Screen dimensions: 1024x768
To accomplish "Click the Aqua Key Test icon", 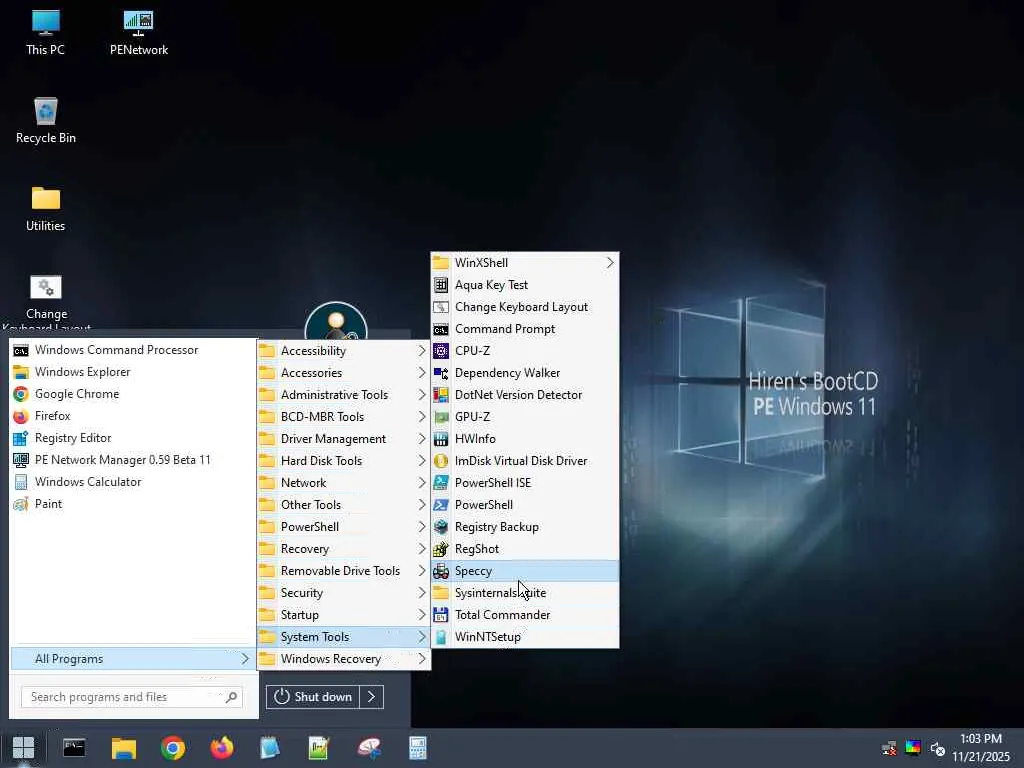I will (x=441, y=285).
